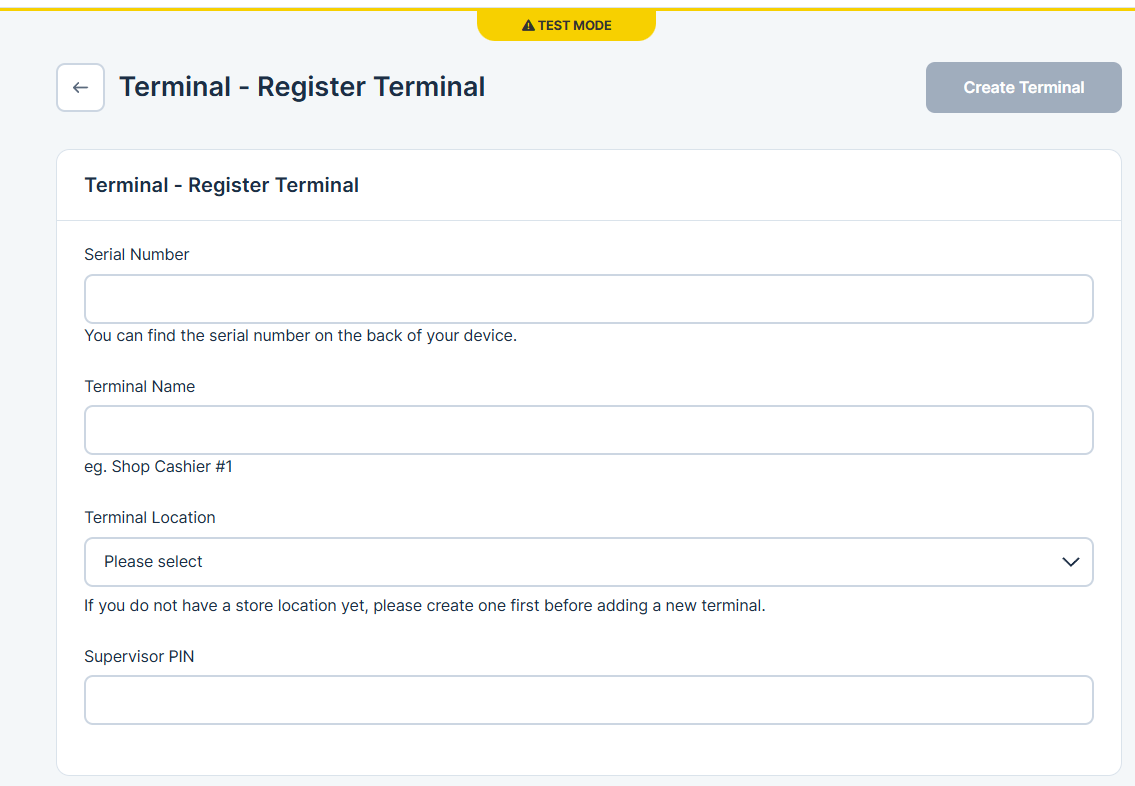This screenshot has height=786, width=1135.
Task: Click the chevron arrow in Terminal Location
Action: (x=1070, y=562)
